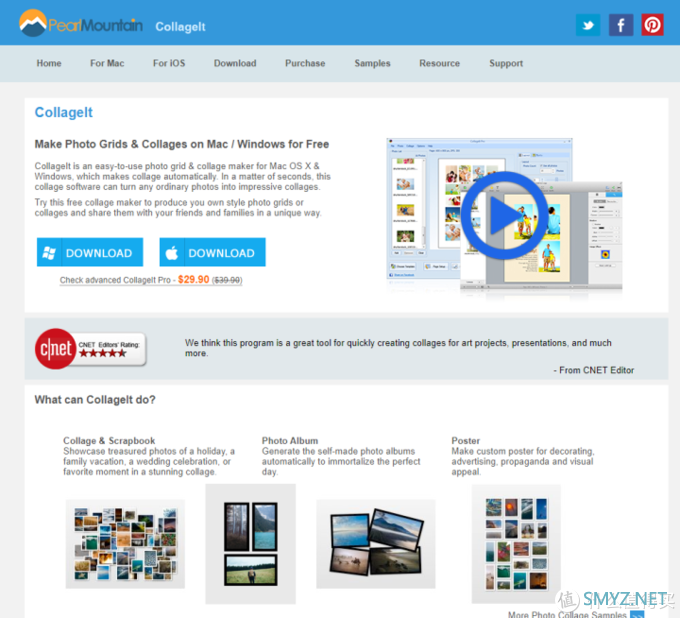The height and width of the screenshot is (618, 680).
Task: Click the CollageIt page heading
Action: [x=64, y=112]
